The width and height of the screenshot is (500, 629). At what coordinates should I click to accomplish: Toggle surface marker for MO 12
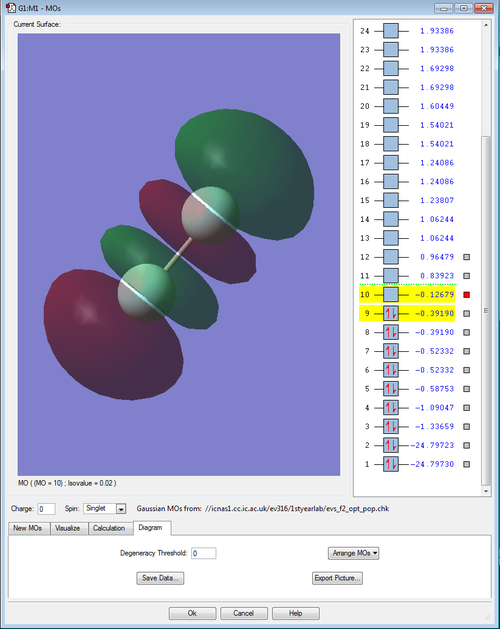coord(466,257)
